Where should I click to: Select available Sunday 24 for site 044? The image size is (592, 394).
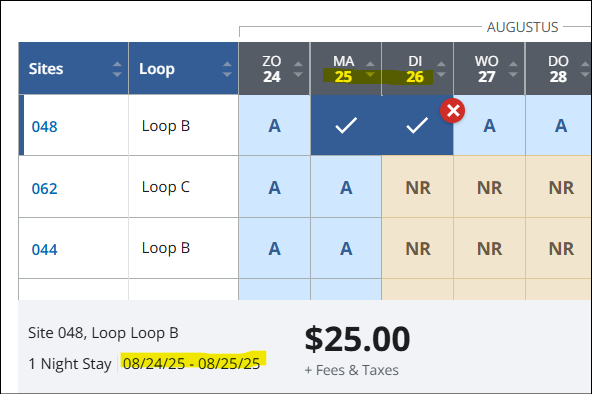tap(274, 248)
